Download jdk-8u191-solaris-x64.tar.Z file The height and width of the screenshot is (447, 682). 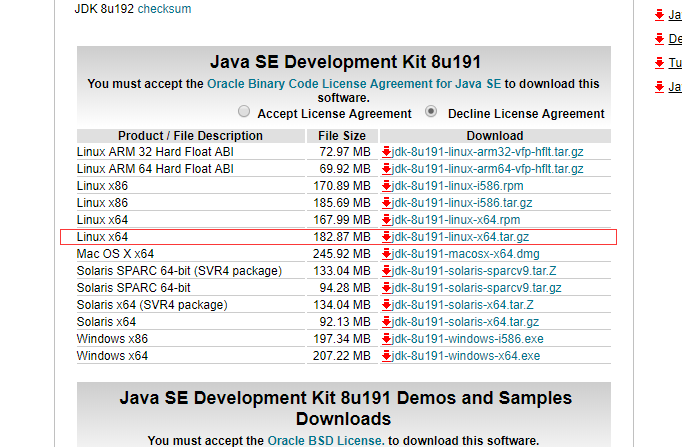point(463,304)
